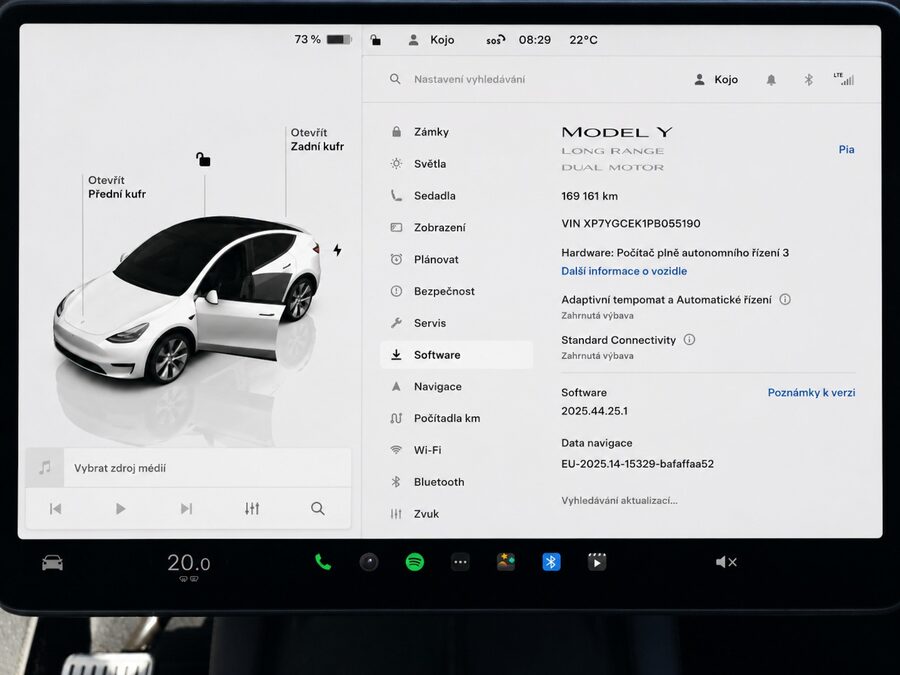Open the Toybox app icon
The image size is (900, 675).
[506, 562]
